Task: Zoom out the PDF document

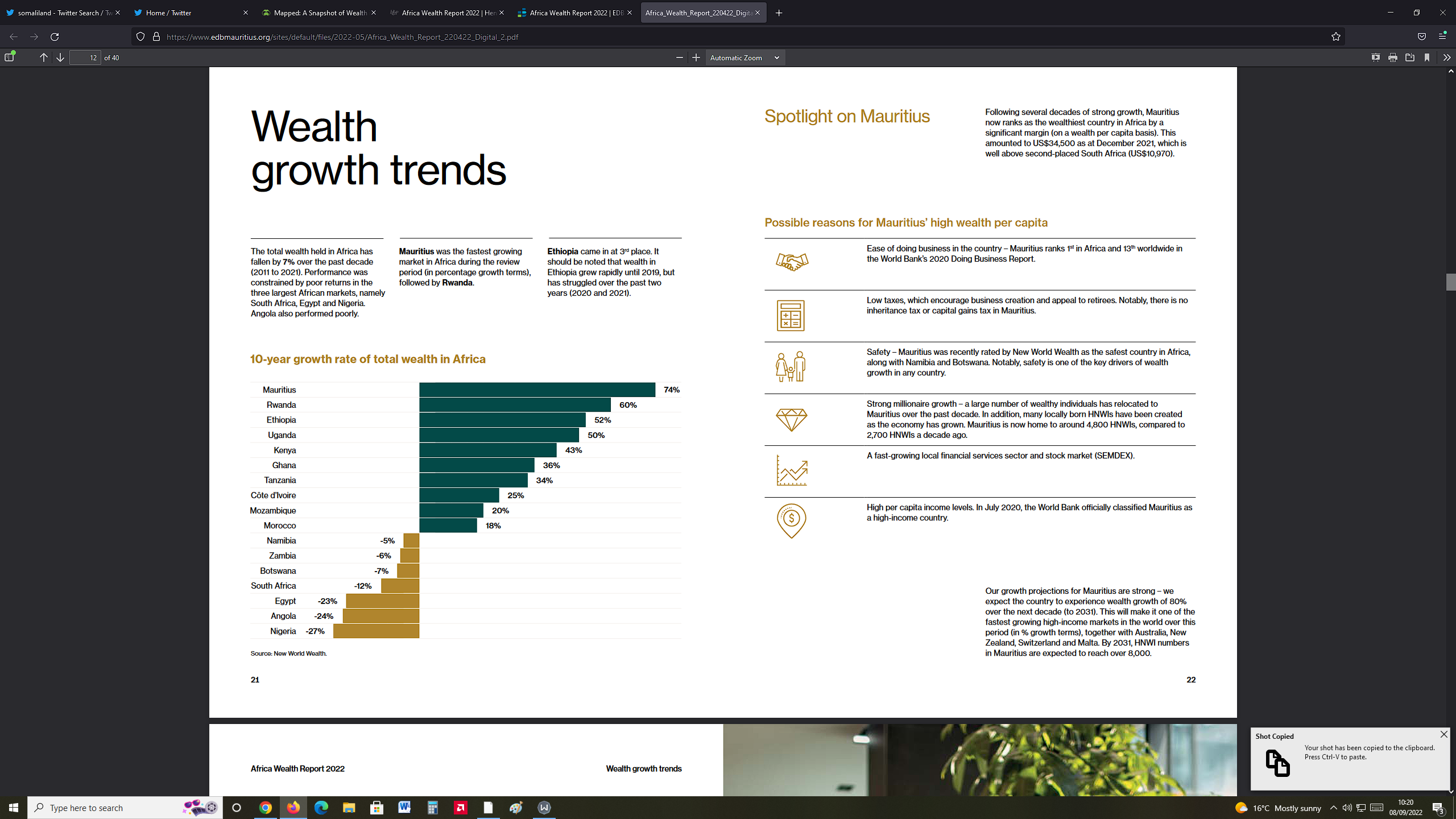Action: [x=679, y=57]
